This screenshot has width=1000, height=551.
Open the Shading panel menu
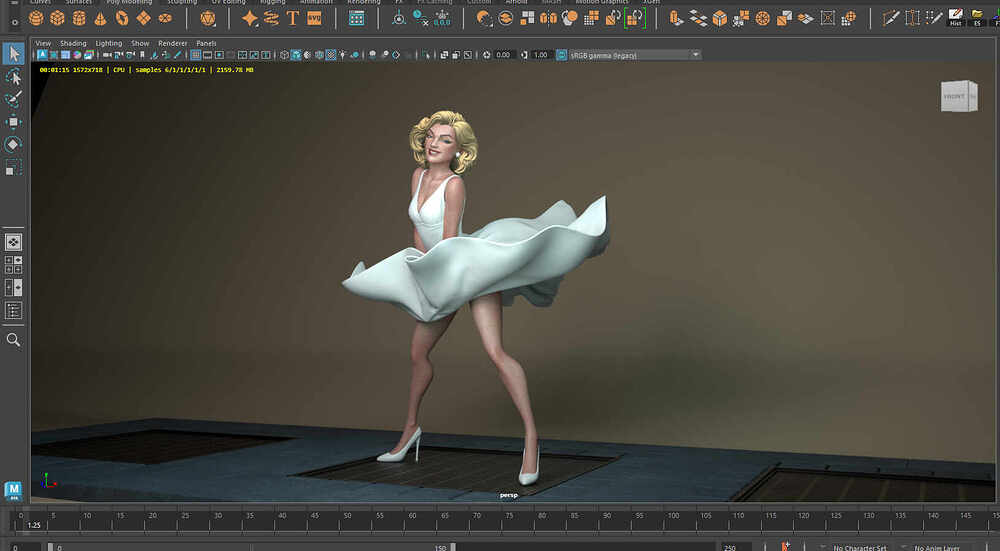click(73, 43)
